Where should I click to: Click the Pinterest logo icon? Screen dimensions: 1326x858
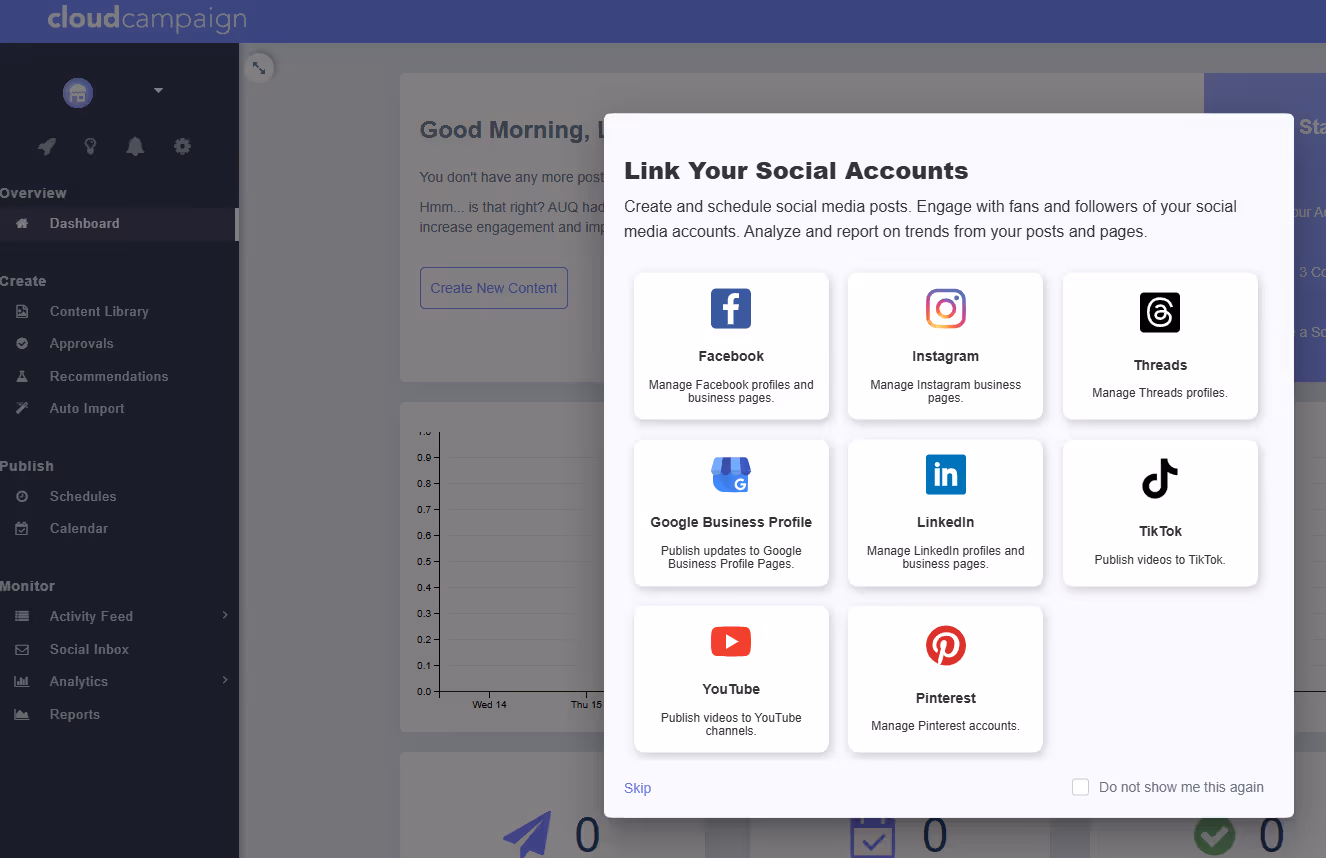[x=945, y=646]
